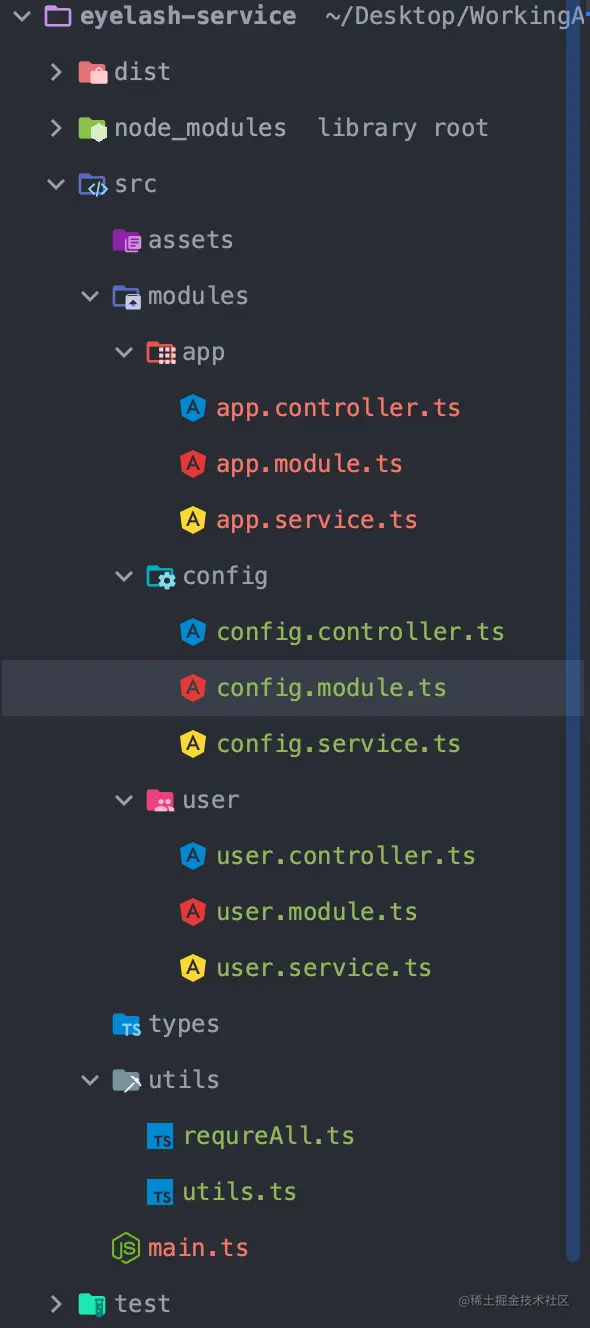The image size is (590, 1328).
Task: Click the Angular icon beside app.controller.ts
Action: 192,408
